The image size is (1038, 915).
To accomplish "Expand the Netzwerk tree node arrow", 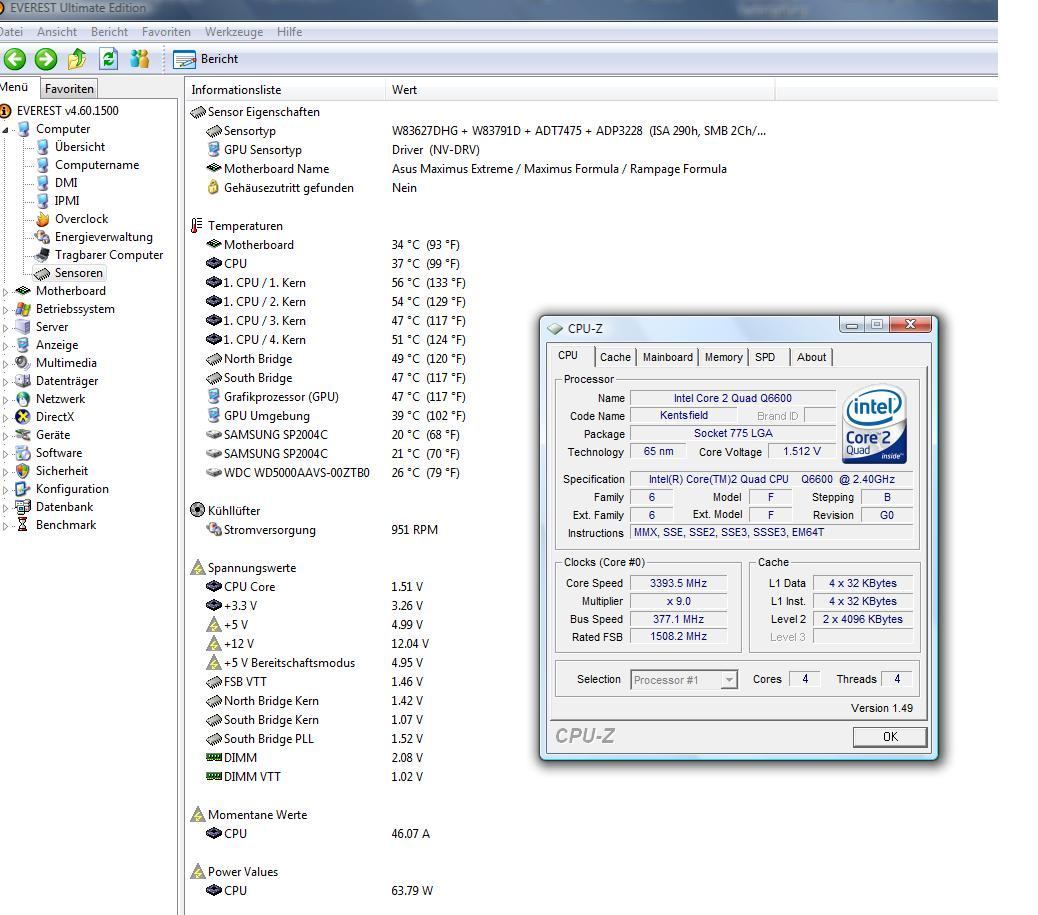I will coord(5,400).
